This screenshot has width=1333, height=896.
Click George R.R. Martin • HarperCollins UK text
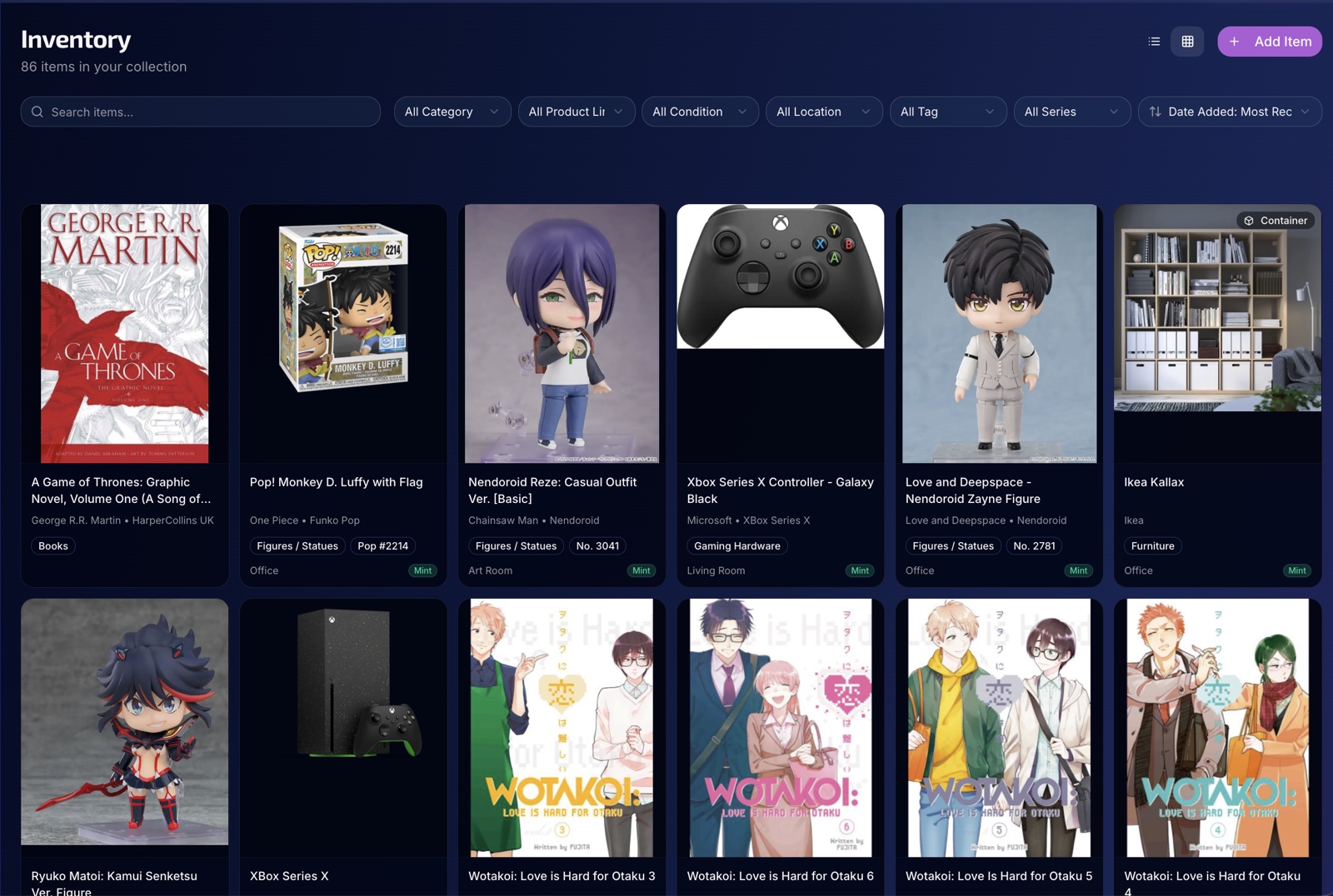(122, 520)
